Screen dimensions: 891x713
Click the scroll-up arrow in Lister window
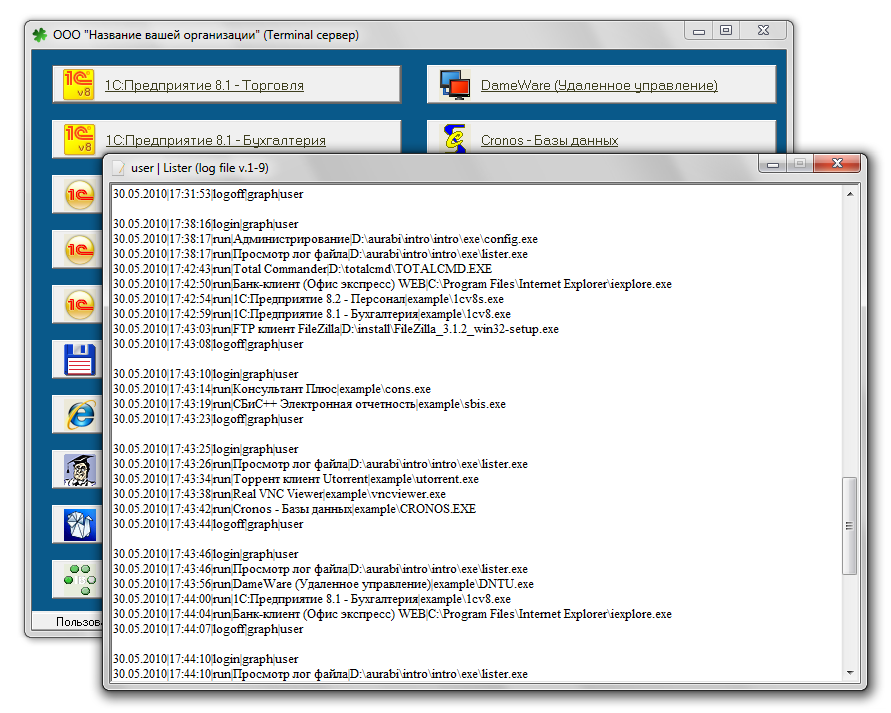click(x=850, y=194)
